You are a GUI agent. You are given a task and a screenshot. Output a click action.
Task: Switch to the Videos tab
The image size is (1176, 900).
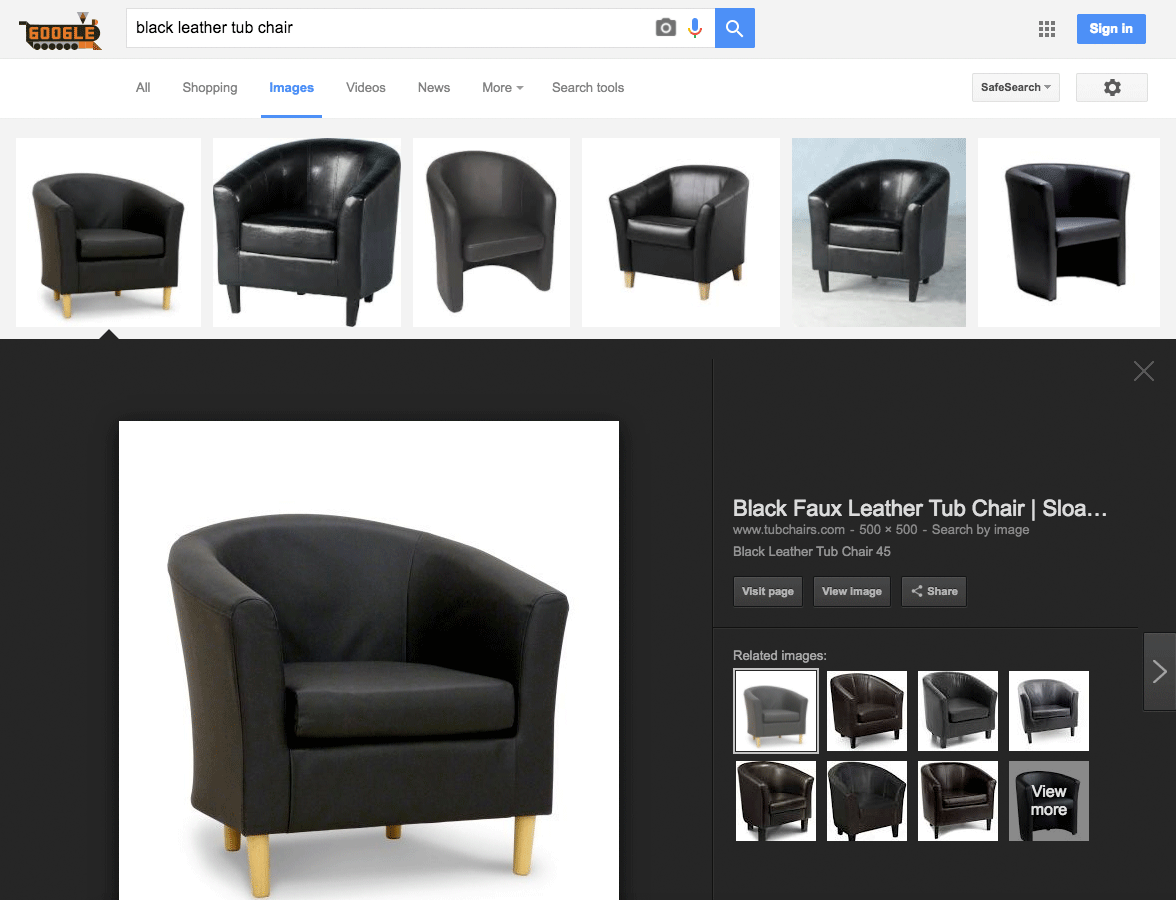[x=365, y=88]
